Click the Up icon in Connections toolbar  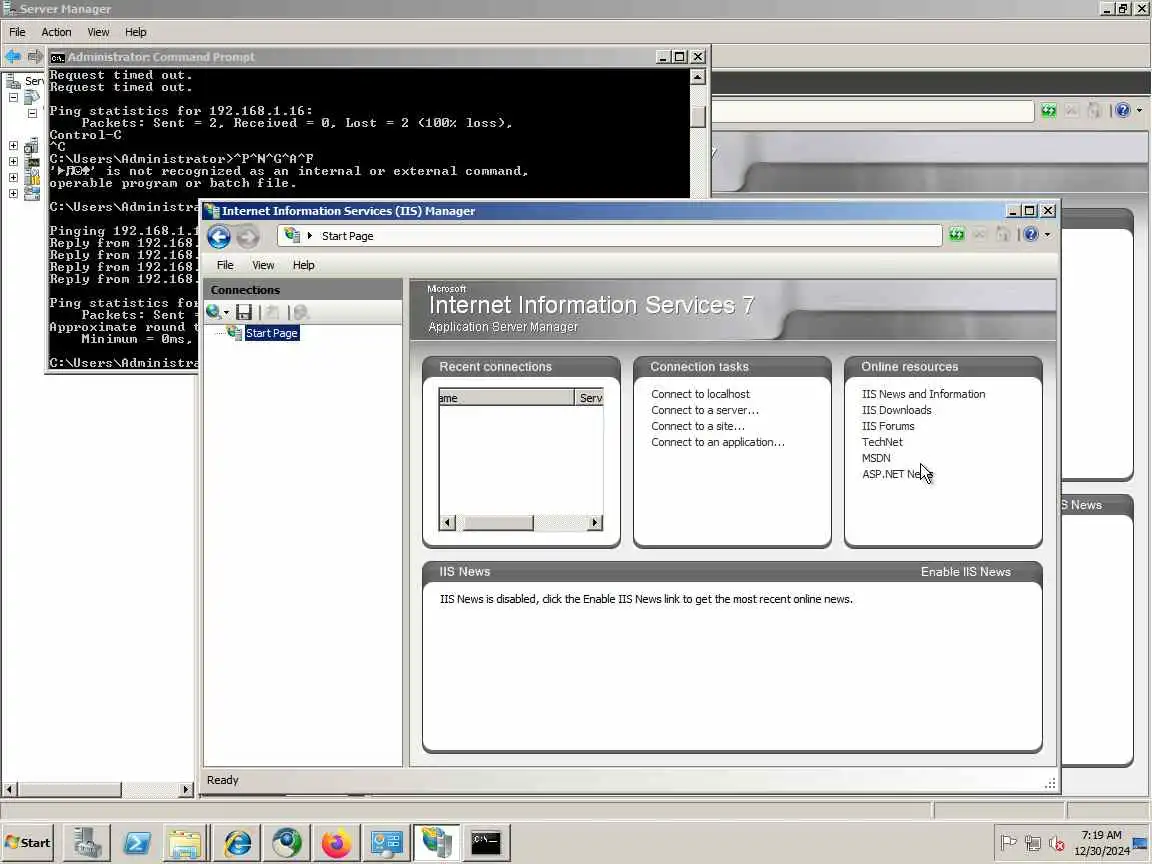coord(272,312)
